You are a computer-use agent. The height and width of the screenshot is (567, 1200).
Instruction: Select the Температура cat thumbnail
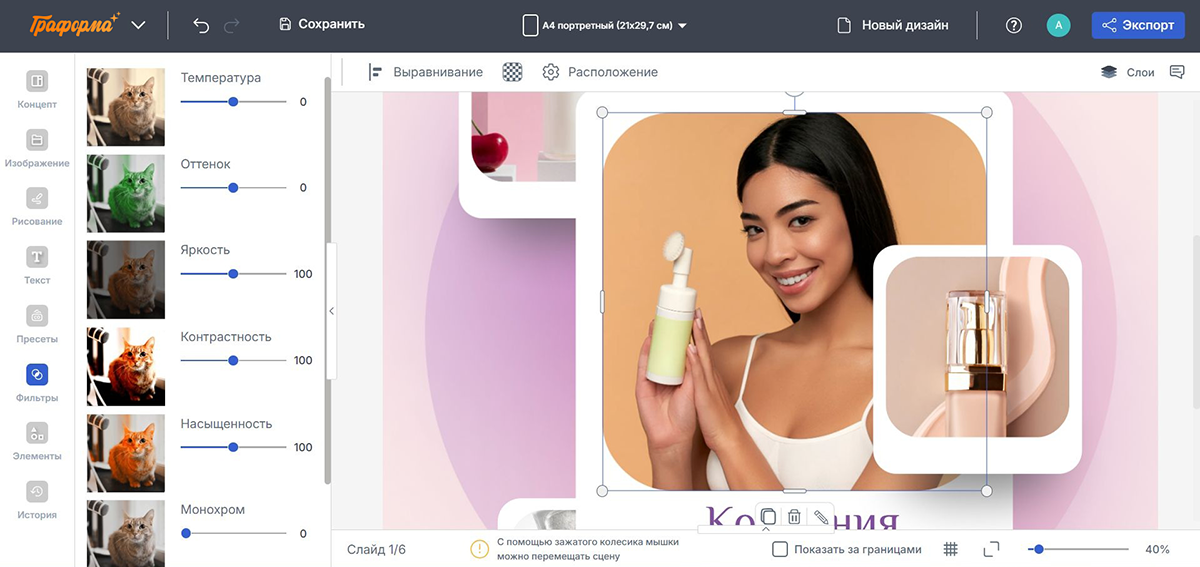tap(126, 108)
